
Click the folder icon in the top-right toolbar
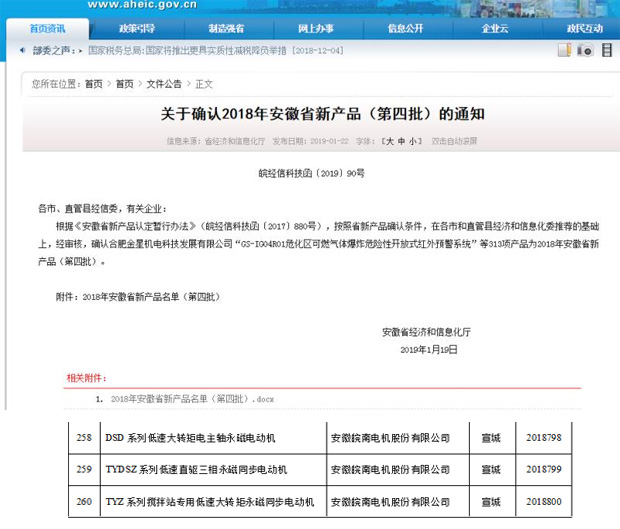point(565,48)
